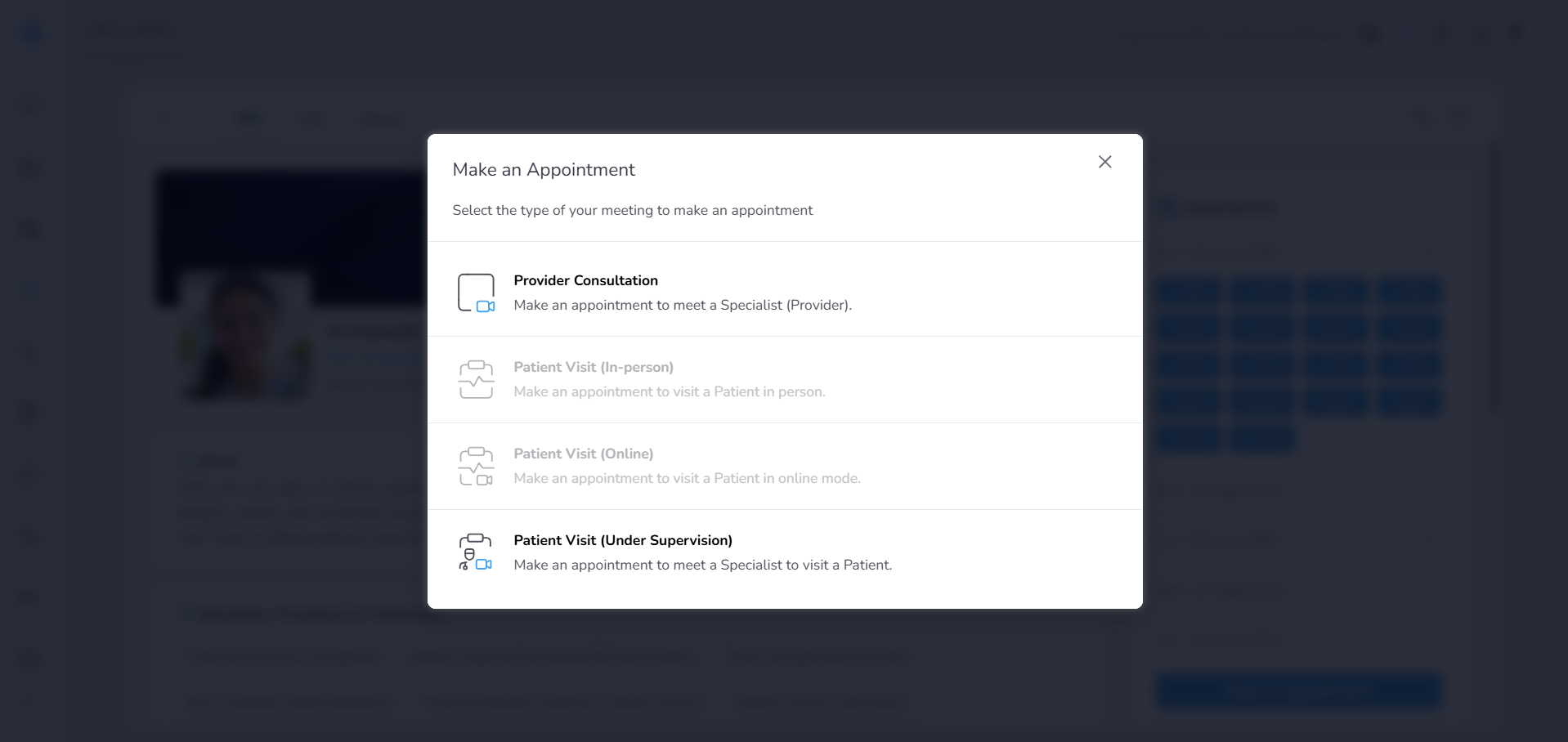The height and width of the screenshot is (742, 1568).
Task: Click the blurred provider profile photo behind dialog
Action: tap(246, 335)
